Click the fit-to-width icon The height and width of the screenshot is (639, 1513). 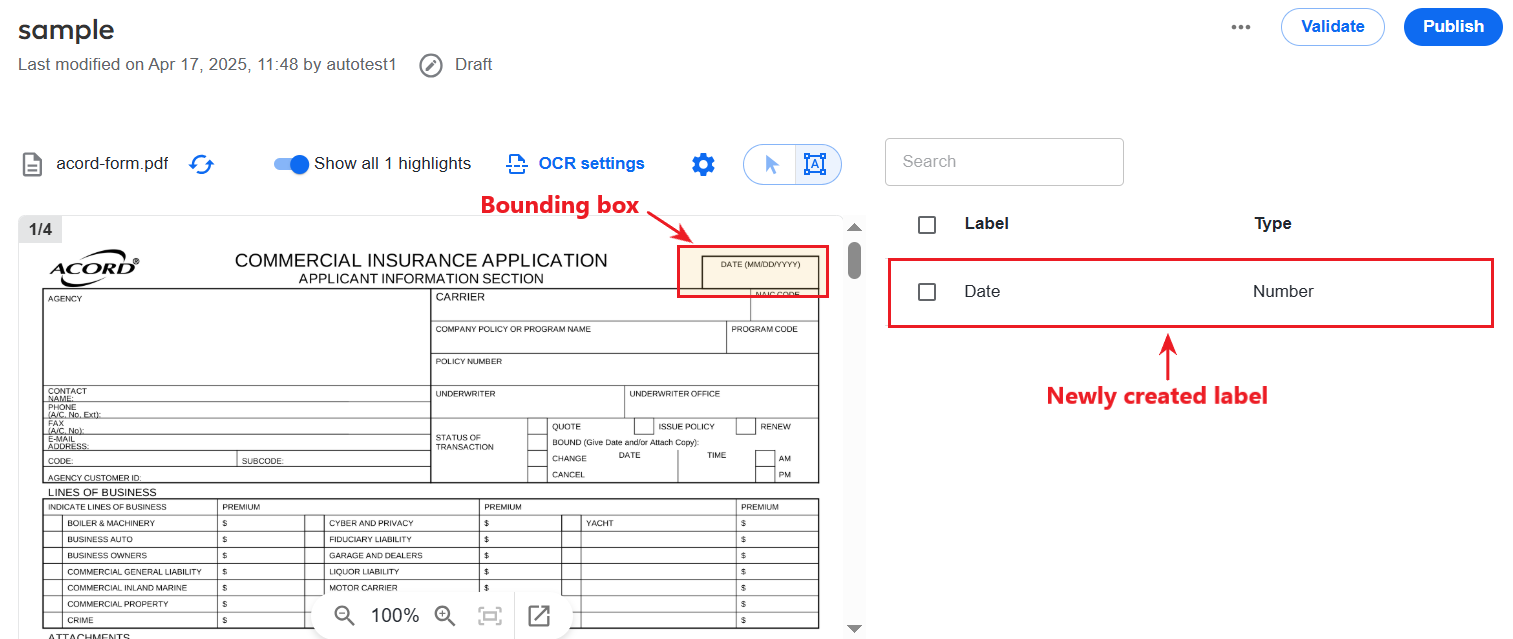[x=490, y=616]
